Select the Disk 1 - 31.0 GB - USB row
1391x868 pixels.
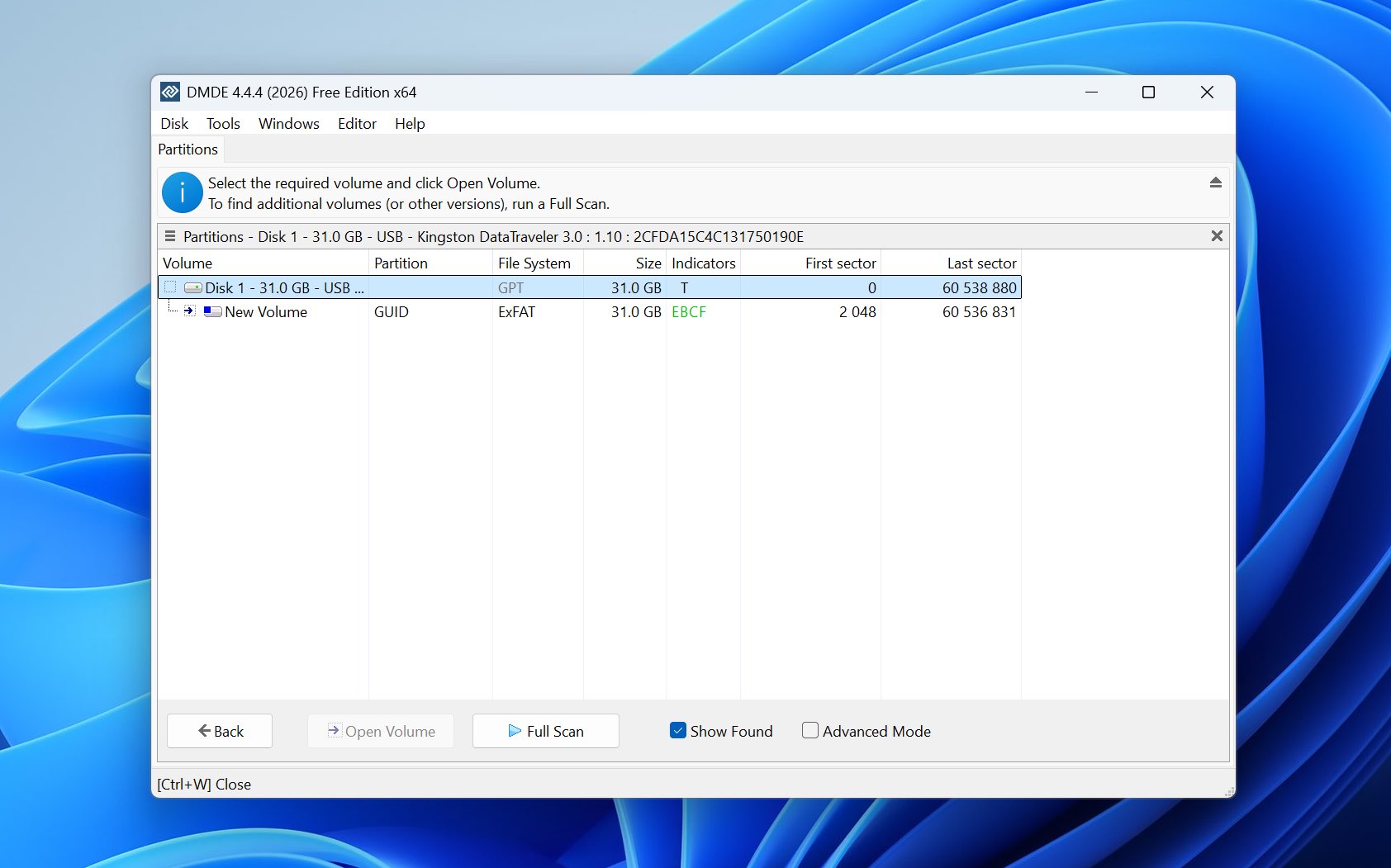pyautogui.click(x=590, y=287)
